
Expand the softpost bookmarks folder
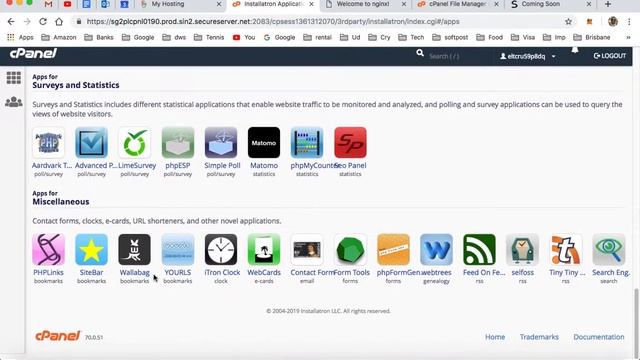pos(450,37)
